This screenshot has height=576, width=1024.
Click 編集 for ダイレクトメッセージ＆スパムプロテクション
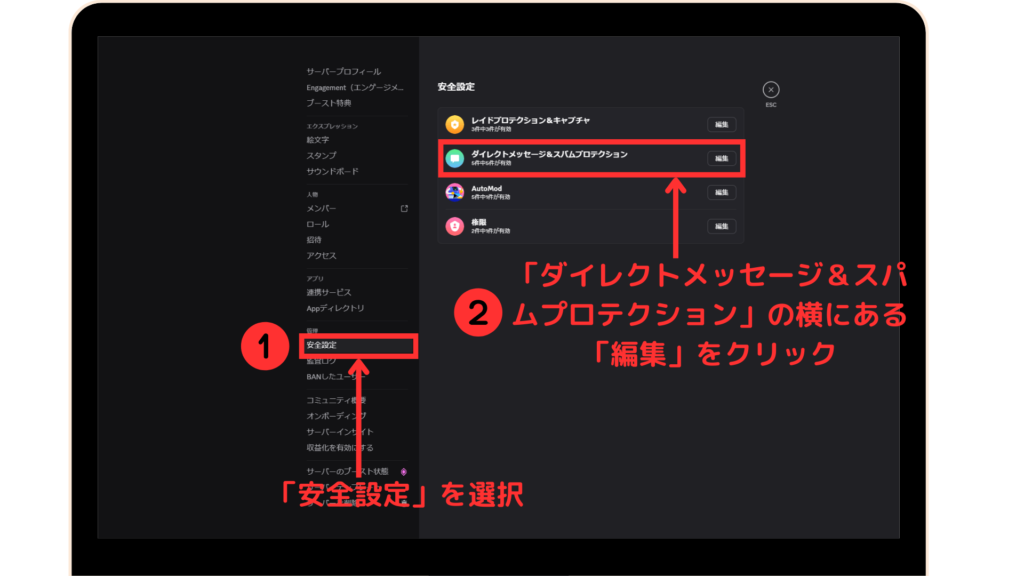[721, 158]
